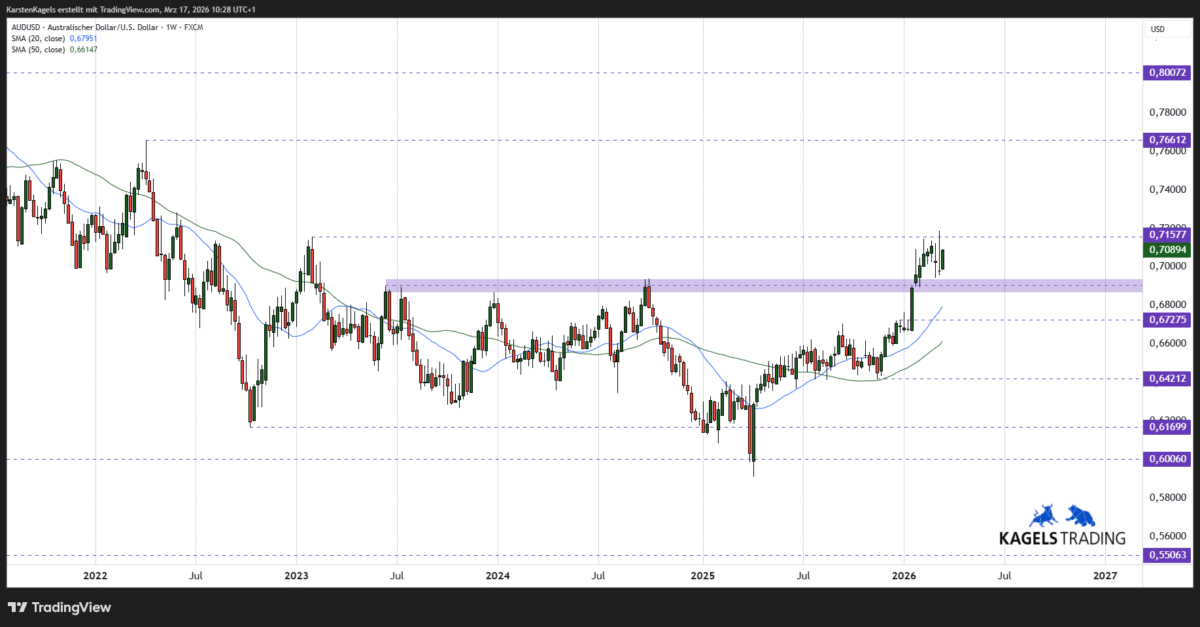The height and width of the screenshot is (627, 1200).
Task: Toggle the 0,80072 price alert line
Action: pos(1165,72)
